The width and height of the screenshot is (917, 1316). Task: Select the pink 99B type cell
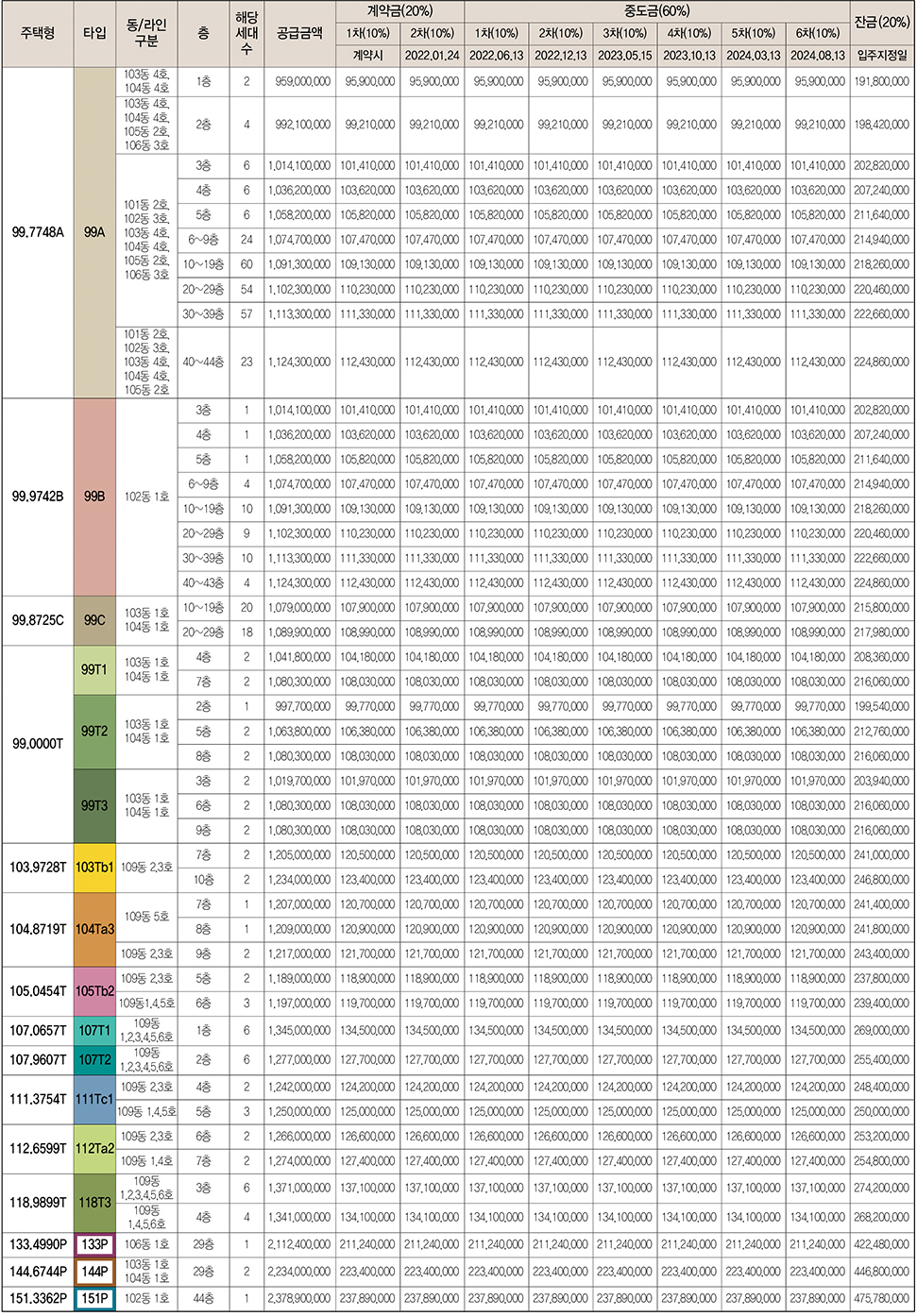coord(94,497)
